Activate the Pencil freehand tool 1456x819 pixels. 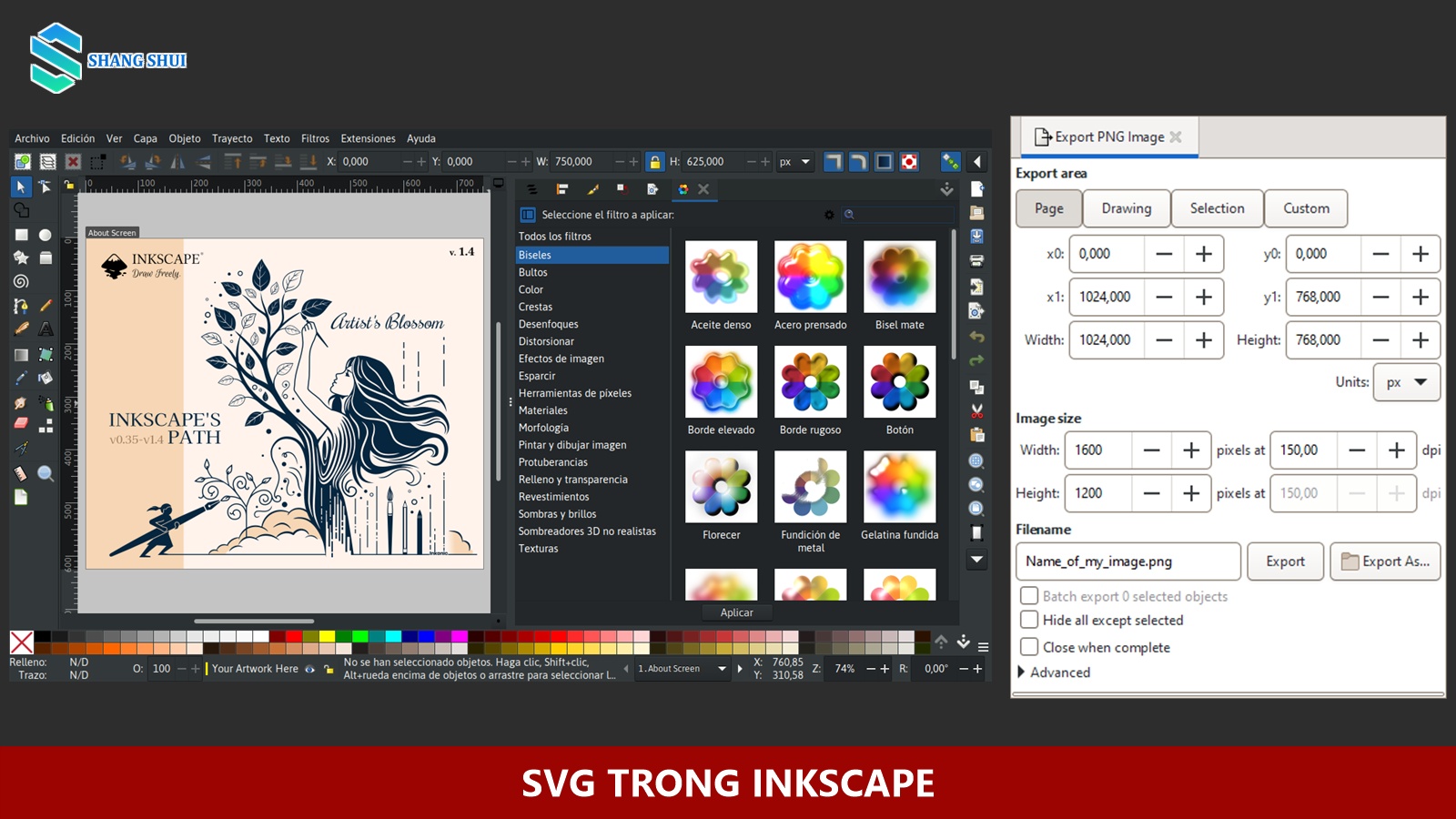pyautogui.click(x=45, y=306)
